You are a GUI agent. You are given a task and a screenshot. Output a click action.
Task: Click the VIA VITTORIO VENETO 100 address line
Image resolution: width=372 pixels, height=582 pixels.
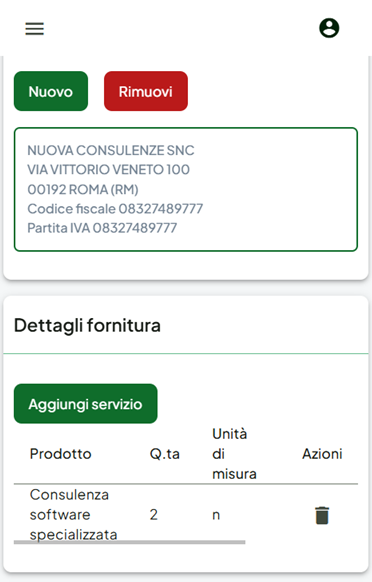(108, 170)
